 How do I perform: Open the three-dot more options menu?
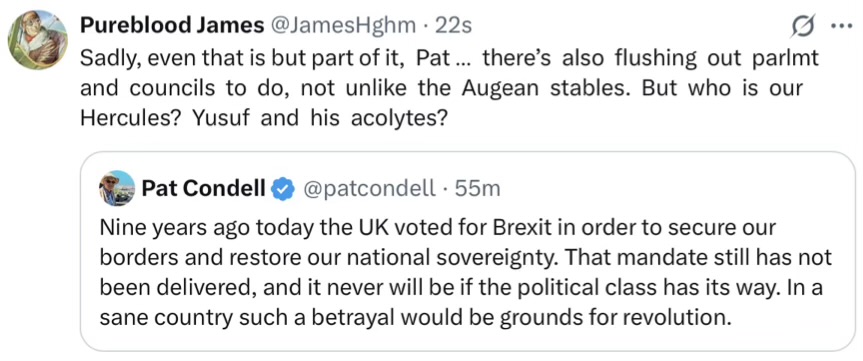[841, 26]
